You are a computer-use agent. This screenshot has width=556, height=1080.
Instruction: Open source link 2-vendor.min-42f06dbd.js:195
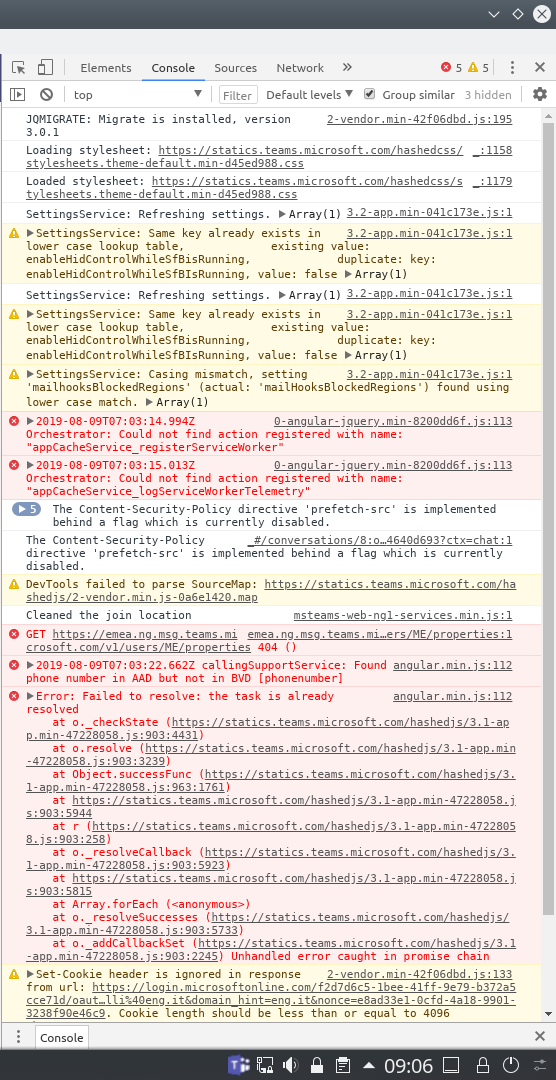point(420,119)
